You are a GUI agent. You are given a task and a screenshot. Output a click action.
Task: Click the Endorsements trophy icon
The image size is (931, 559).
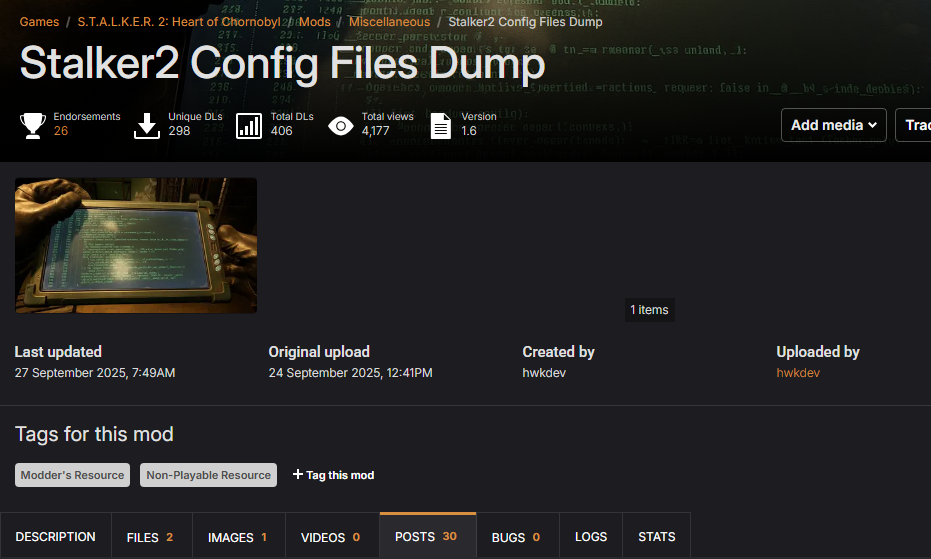[x=33, y=126]
